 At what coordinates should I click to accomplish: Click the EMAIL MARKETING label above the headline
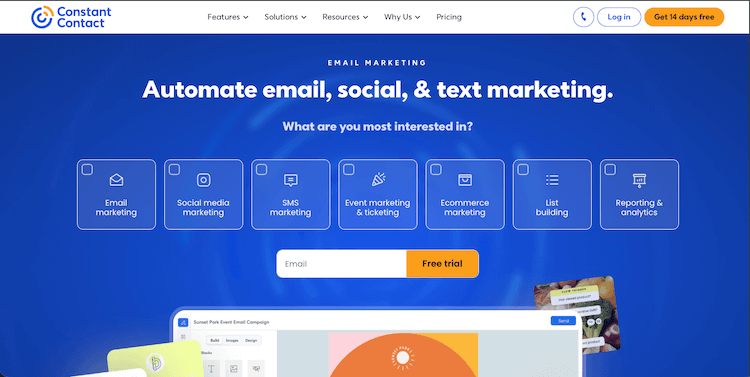click(377, 63)
